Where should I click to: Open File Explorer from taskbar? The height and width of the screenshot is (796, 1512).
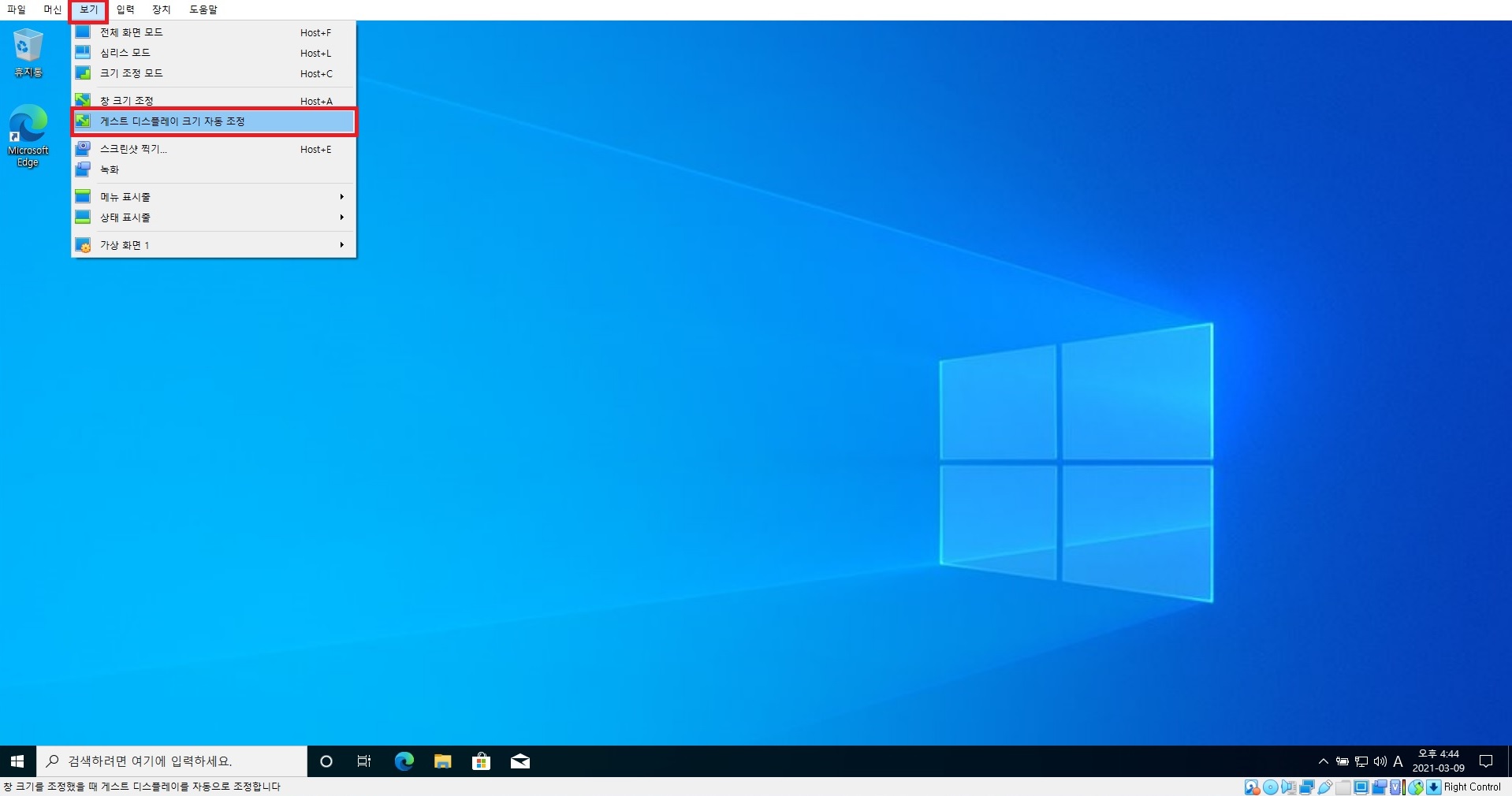point(442,761)
